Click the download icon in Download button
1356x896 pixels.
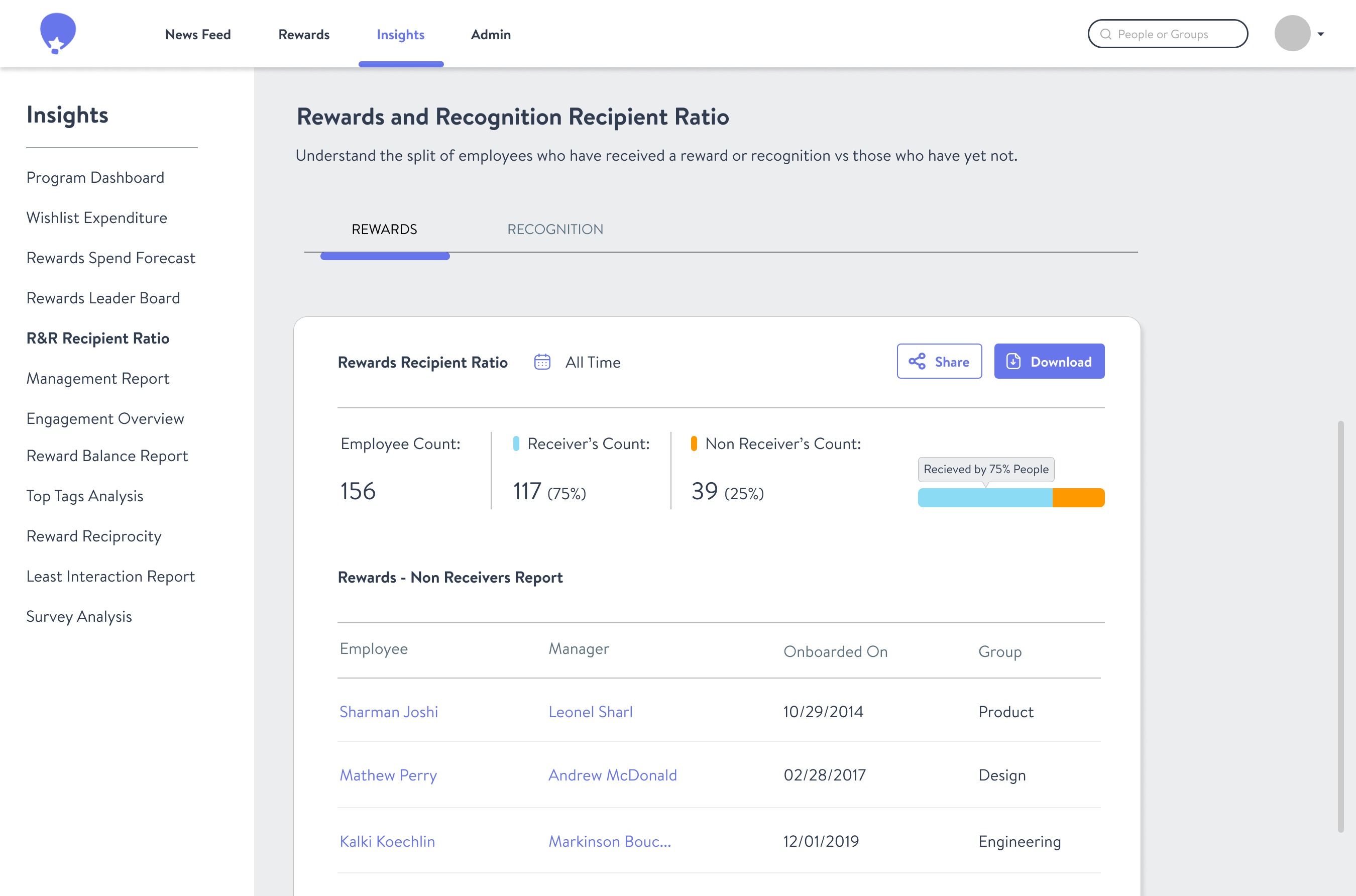(1012, 362)
